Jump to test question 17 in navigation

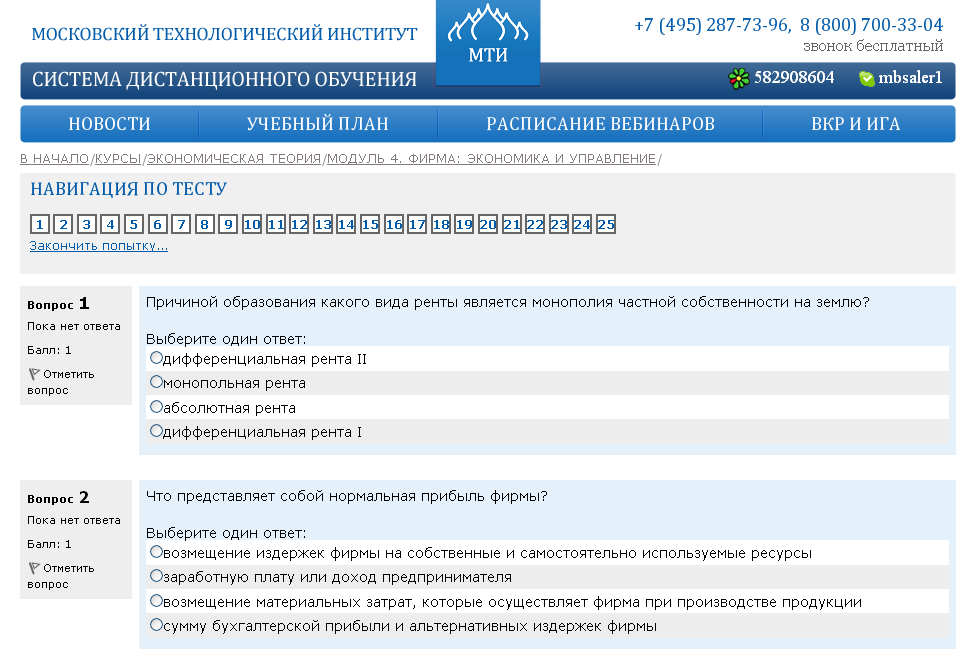pos(417,224)
